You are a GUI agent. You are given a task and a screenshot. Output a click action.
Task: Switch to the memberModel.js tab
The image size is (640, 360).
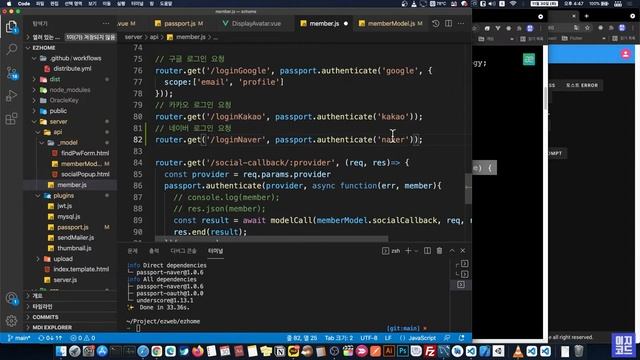point(391,24)
